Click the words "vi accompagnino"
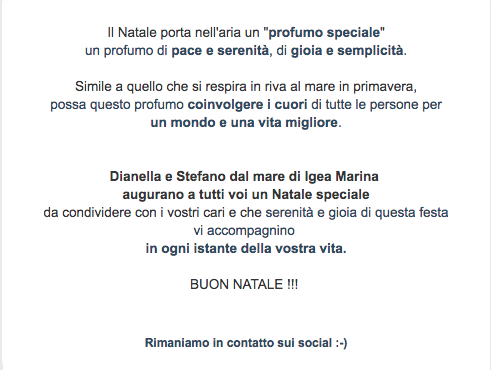This screenshot has width=491, height=370. (x=244, y=231)
